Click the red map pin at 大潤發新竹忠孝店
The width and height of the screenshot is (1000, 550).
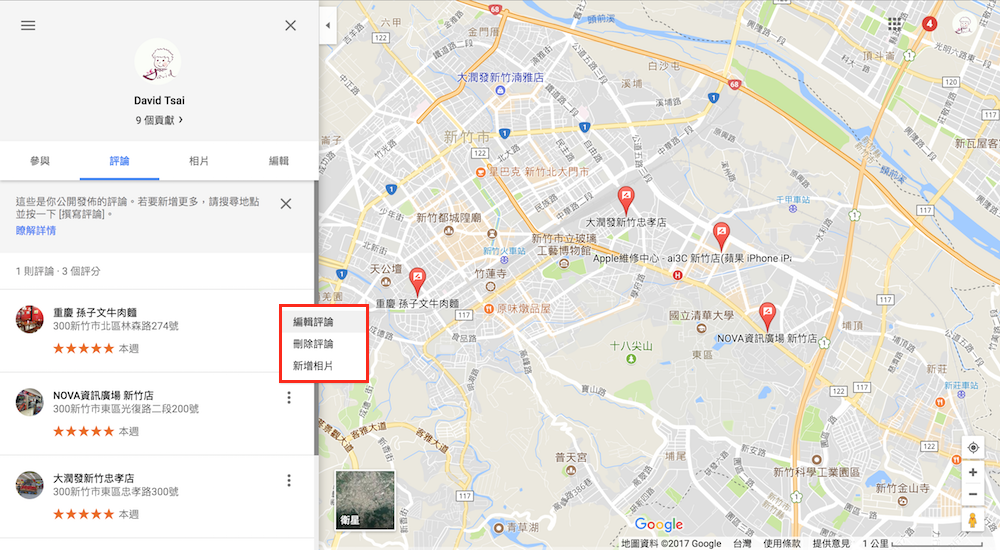tap(626, 200)
